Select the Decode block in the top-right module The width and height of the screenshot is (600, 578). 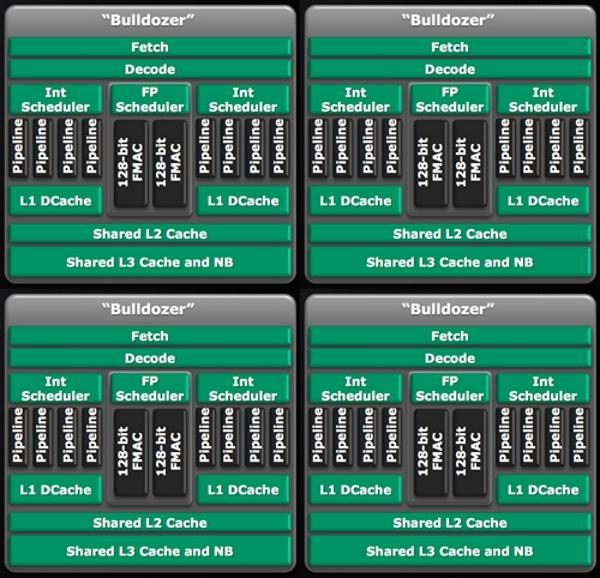click(x=449, y=69)
